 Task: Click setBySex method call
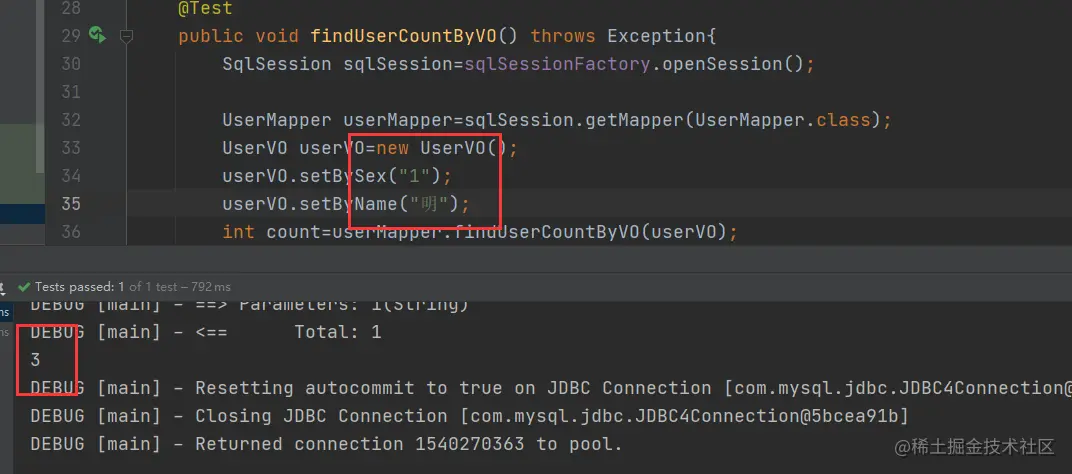click(x=343, y=176)
